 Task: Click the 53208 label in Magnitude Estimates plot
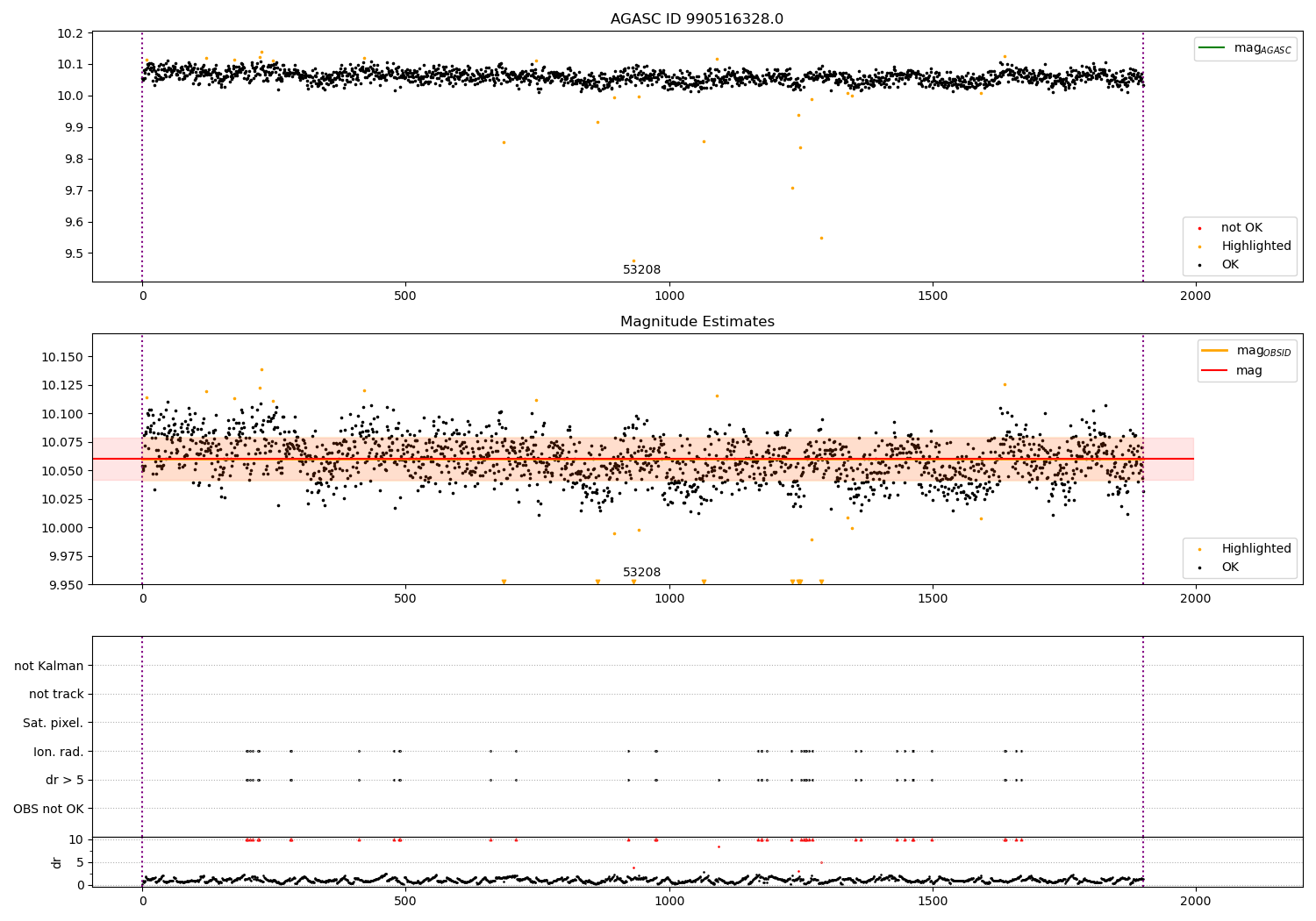[x=641, y=573]
